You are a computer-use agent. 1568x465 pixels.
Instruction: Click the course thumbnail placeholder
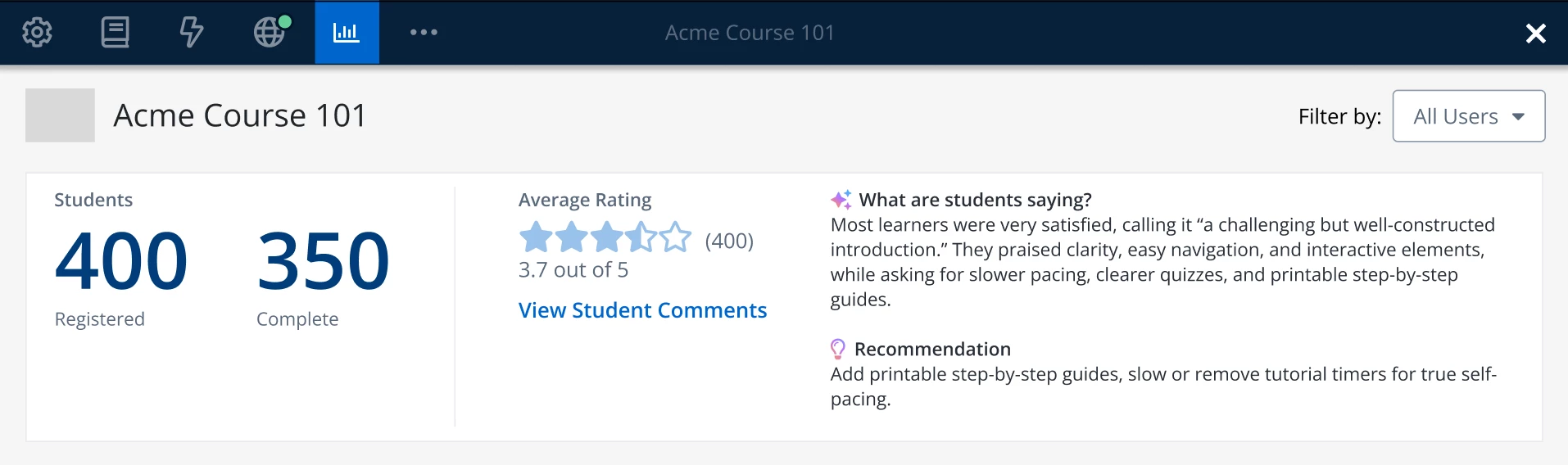pos(60,115)
